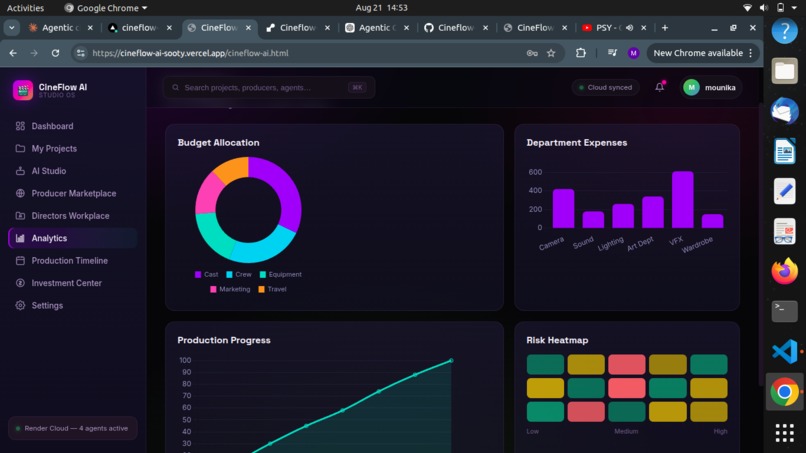The height and width of the screenshot is (453, 806).
Task: Open My Projects in the sidebar
Action: click(72, 149)
